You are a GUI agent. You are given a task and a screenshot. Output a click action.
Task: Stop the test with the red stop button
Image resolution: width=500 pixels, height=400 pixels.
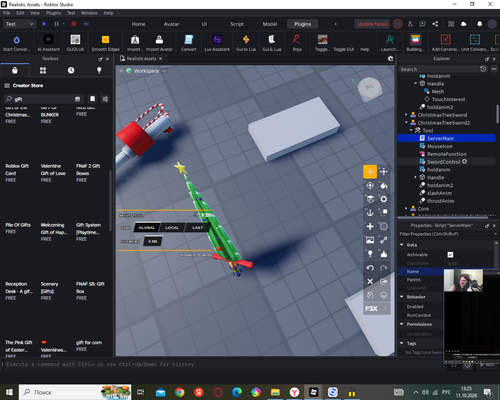pos(74,24)
